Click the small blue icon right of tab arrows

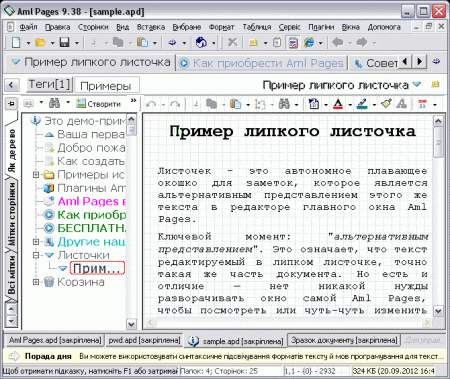pos(436,62)
